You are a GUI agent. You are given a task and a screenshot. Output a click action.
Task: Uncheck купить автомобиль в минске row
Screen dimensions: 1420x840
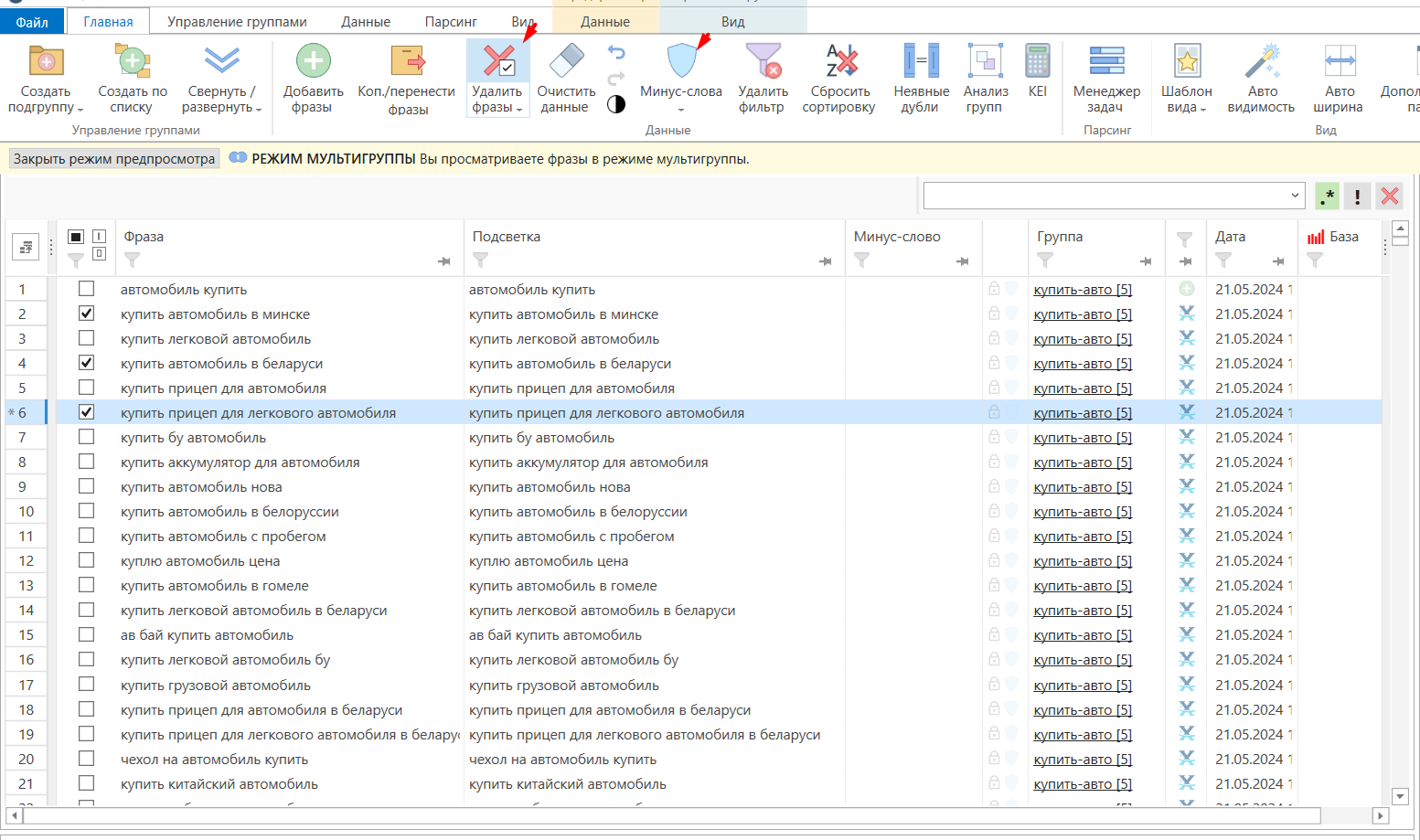pyautogui.click(x=86, y=314)
